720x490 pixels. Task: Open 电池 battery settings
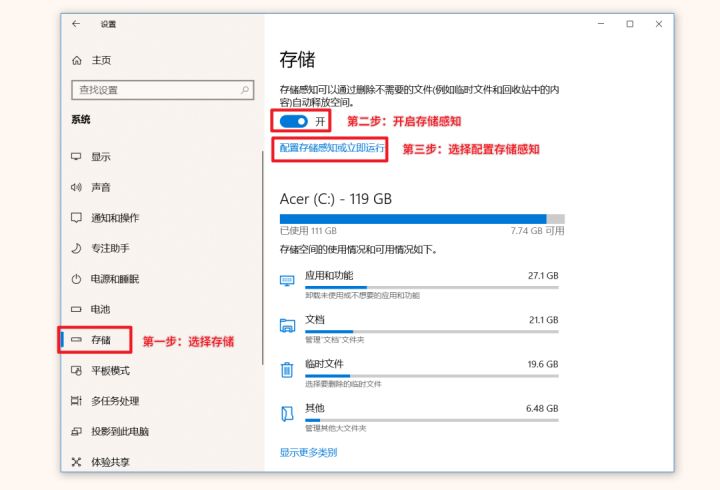100,310
